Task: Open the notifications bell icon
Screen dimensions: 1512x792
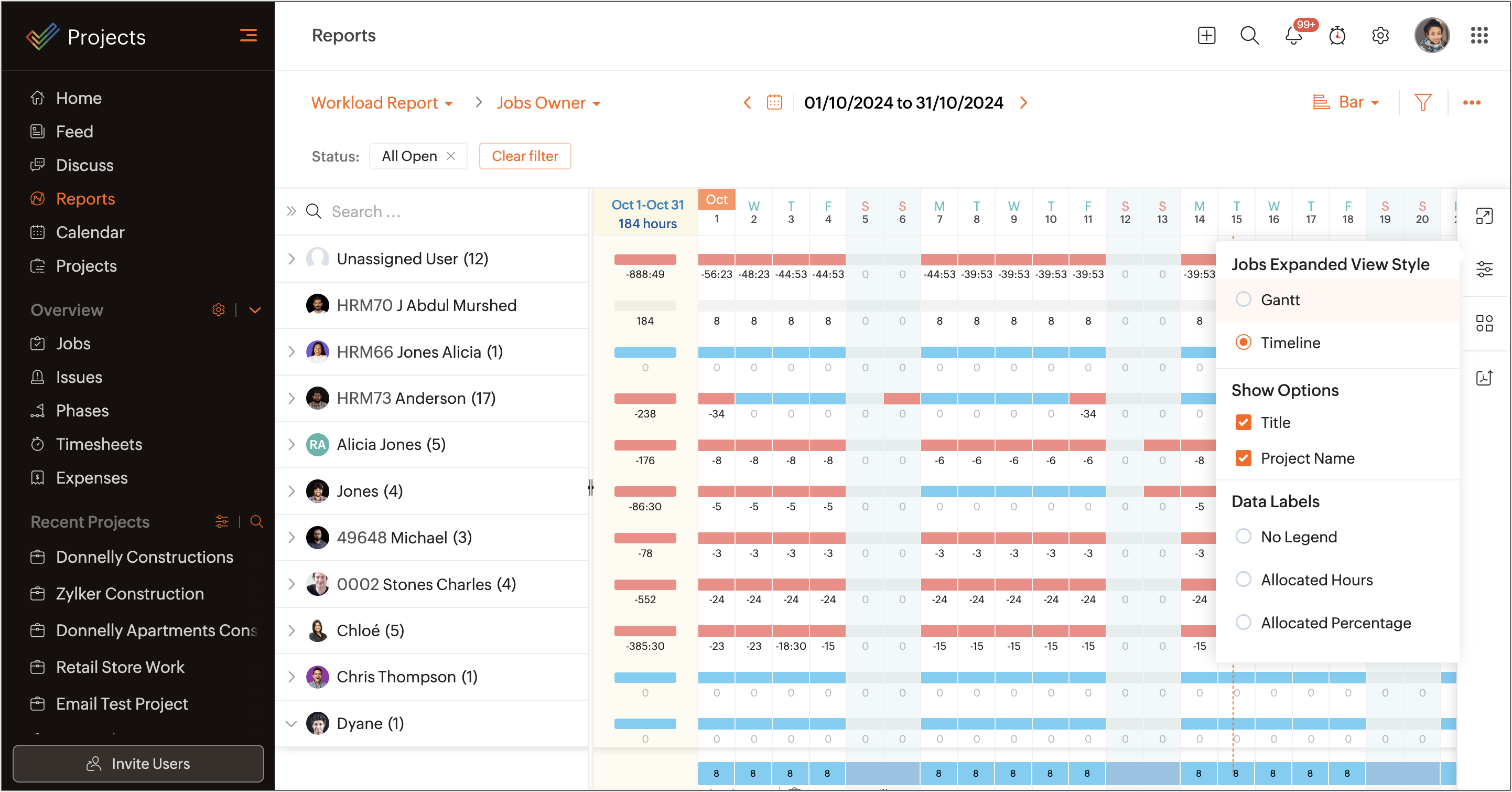Action: pos(1293,36)
